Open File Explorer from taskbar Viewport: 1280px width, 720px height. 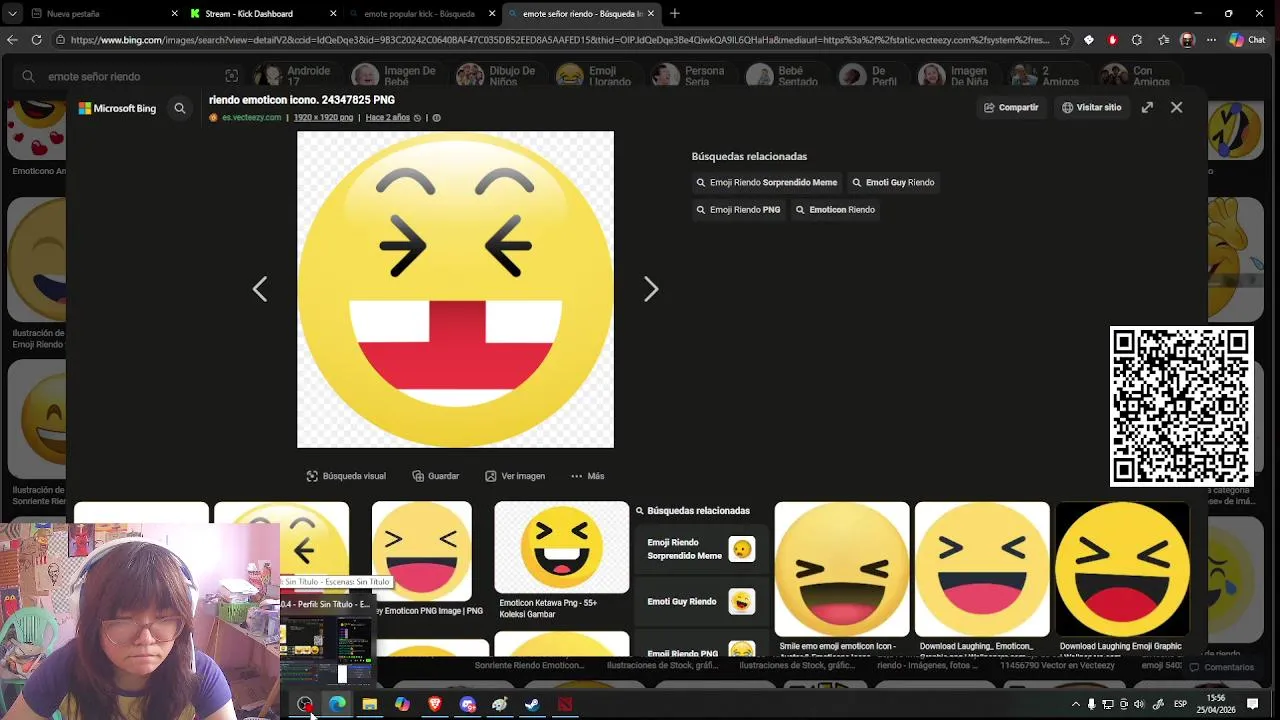click(x=369, y=704)
